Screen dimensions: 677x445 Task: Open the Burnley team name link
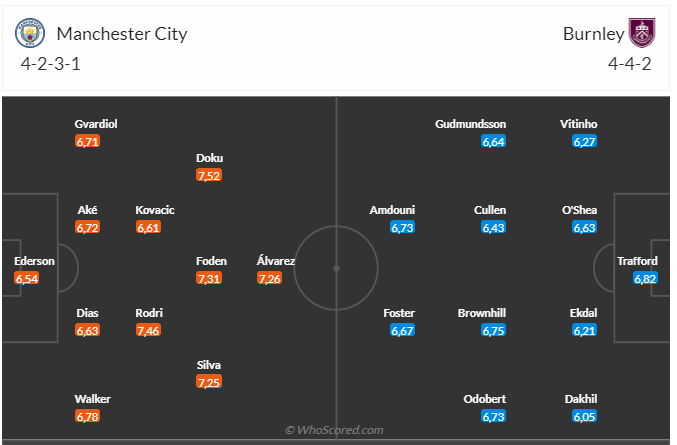point(594,34)
